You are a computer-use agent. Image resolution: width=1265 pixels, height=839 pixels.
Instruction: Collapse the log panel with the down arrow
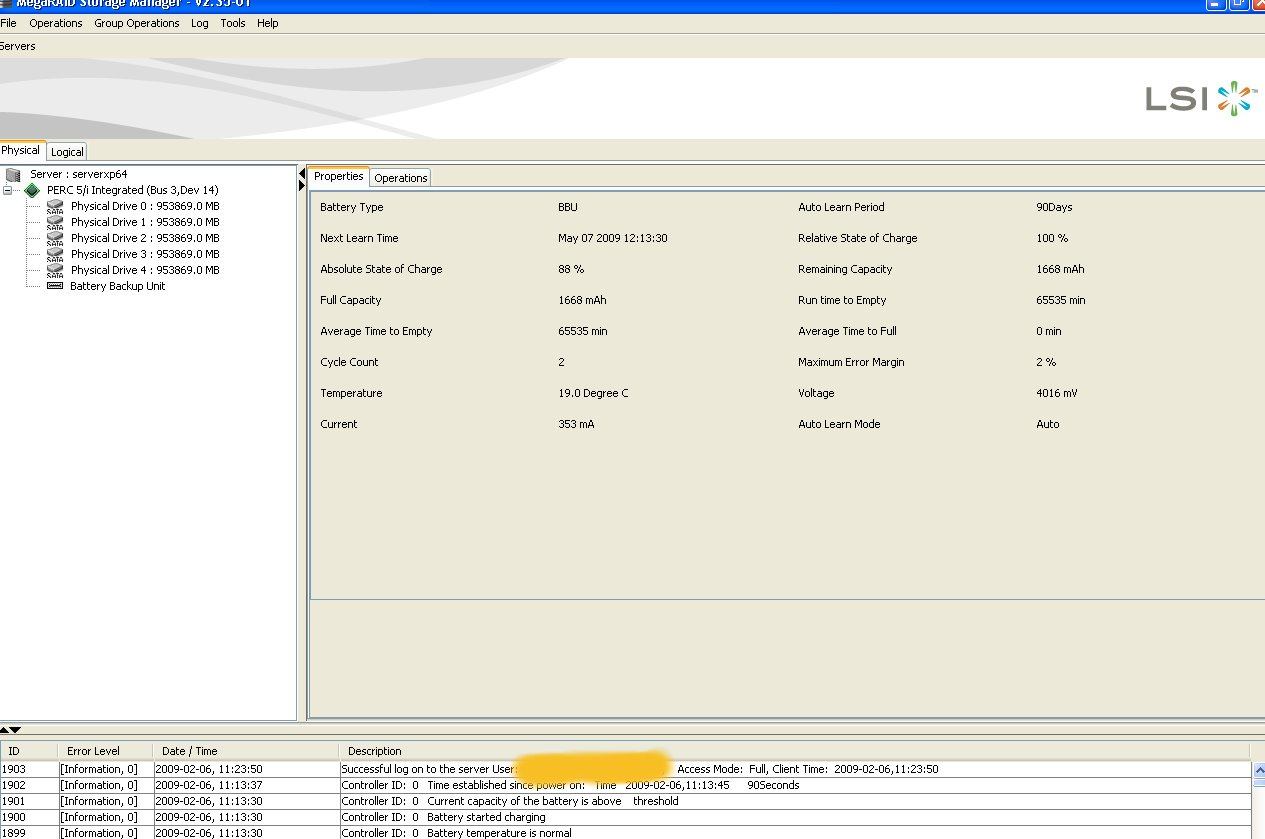[x=15, y=730]
